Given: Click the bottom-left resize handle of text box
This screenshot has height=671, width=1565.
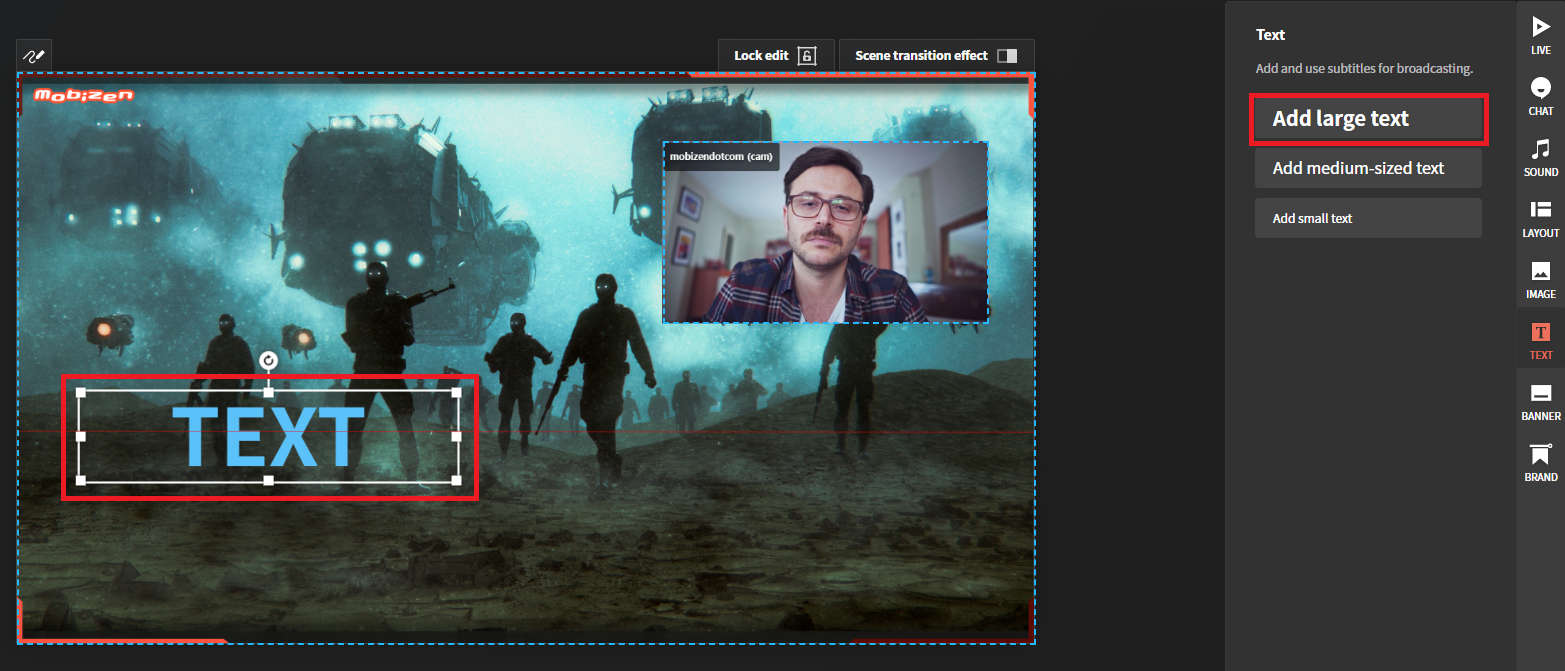Looking at the screenshot, I should click(81, 481).
